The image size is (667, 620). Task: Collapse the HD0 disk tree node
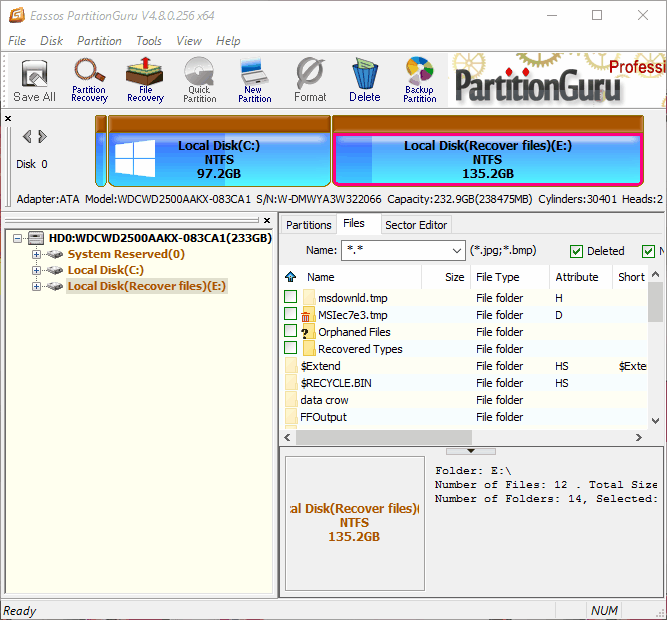[x=17, y=238]
